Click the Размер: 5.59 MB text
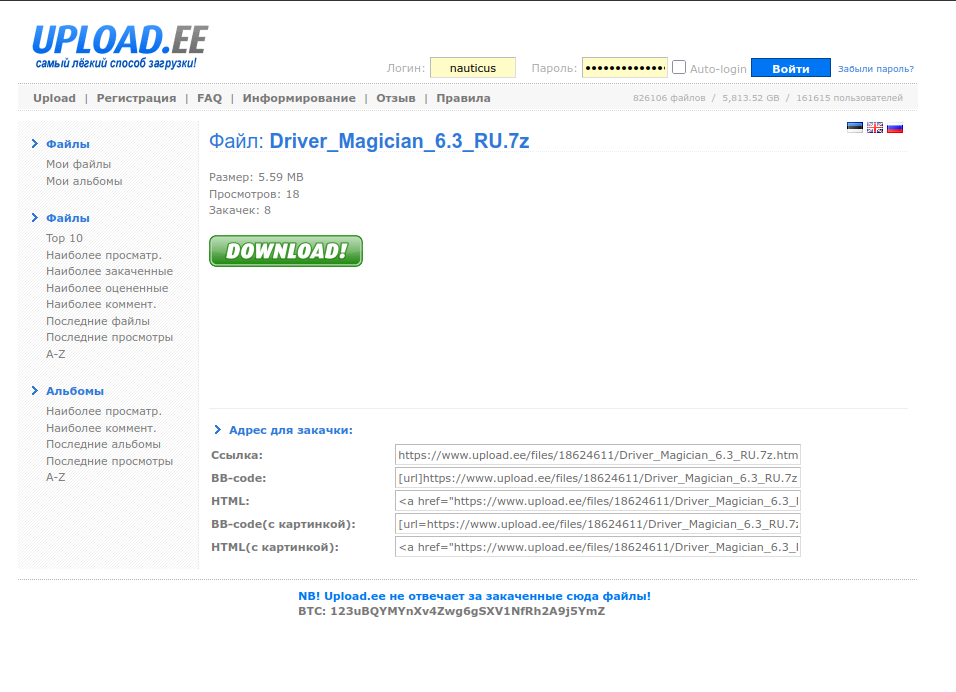 pos(256,177)
